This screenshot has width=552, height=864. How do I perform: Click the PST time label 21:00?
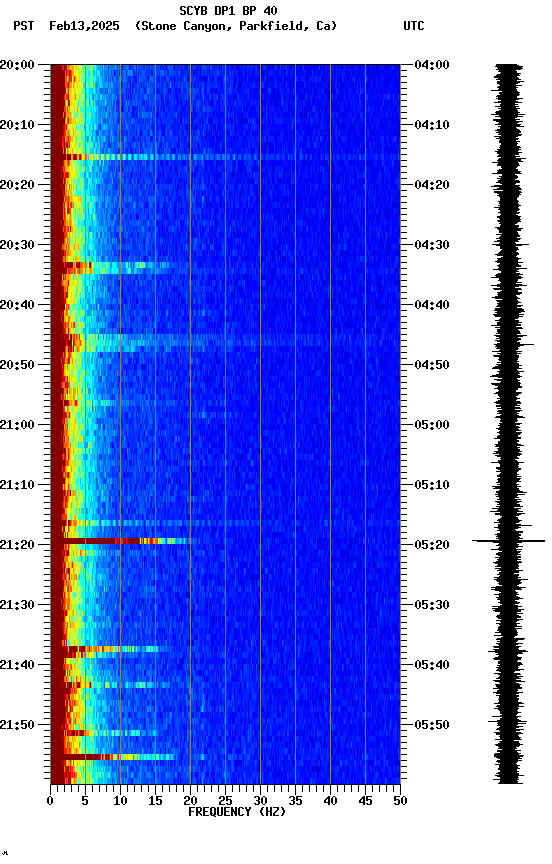pos(17,425)
